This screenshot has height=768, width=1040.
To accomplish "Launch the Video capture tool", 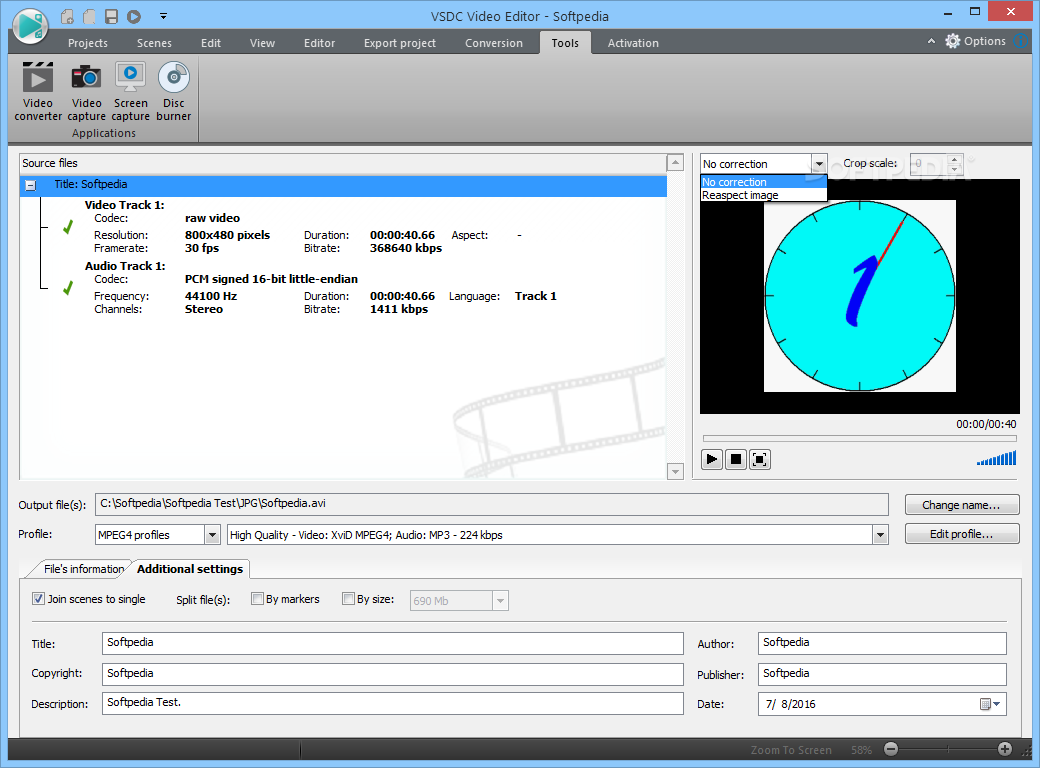I will [86, 92].
